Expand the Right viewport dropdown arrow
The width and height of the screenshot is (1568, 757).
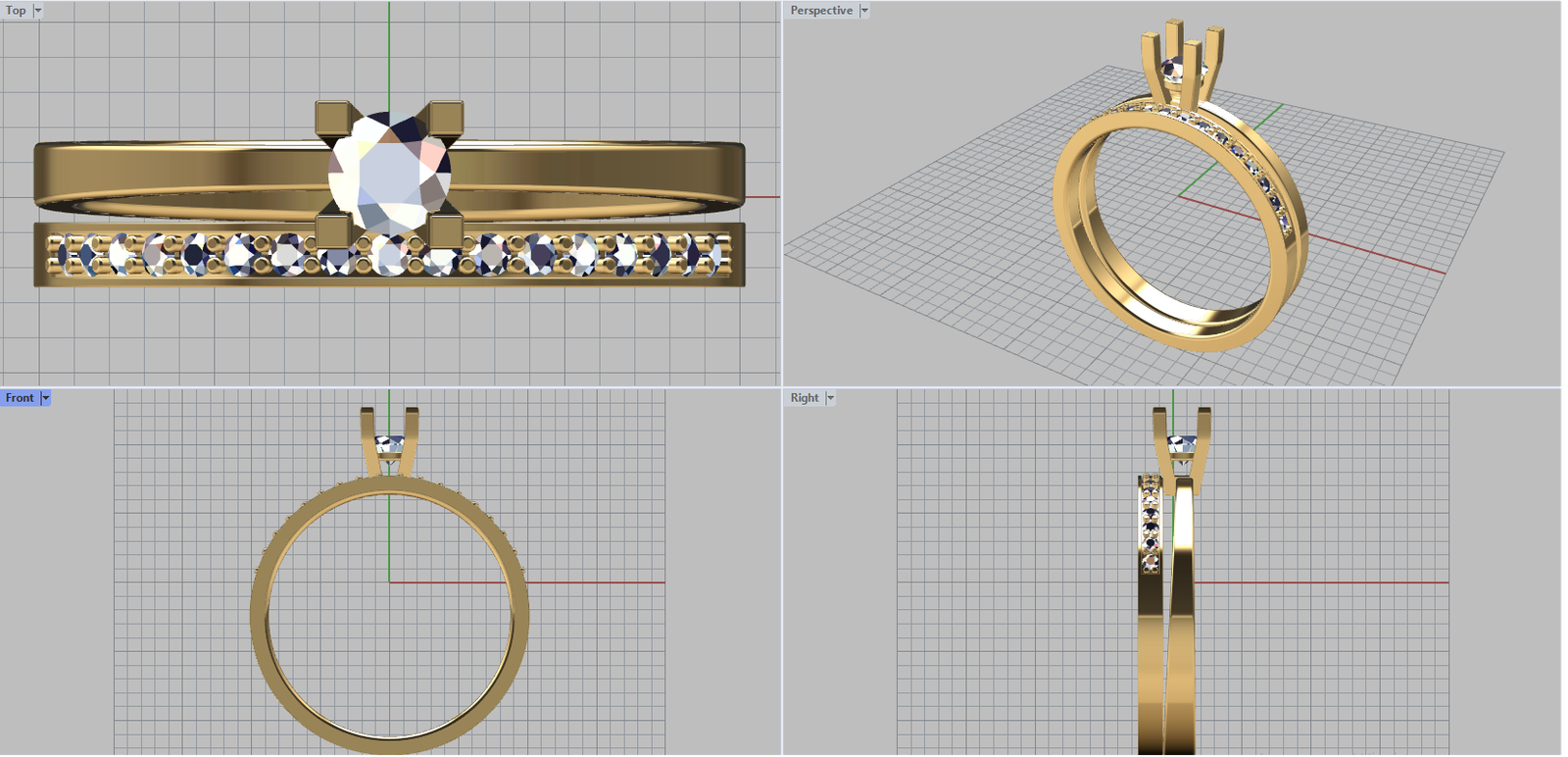click(x=830, y=398)
